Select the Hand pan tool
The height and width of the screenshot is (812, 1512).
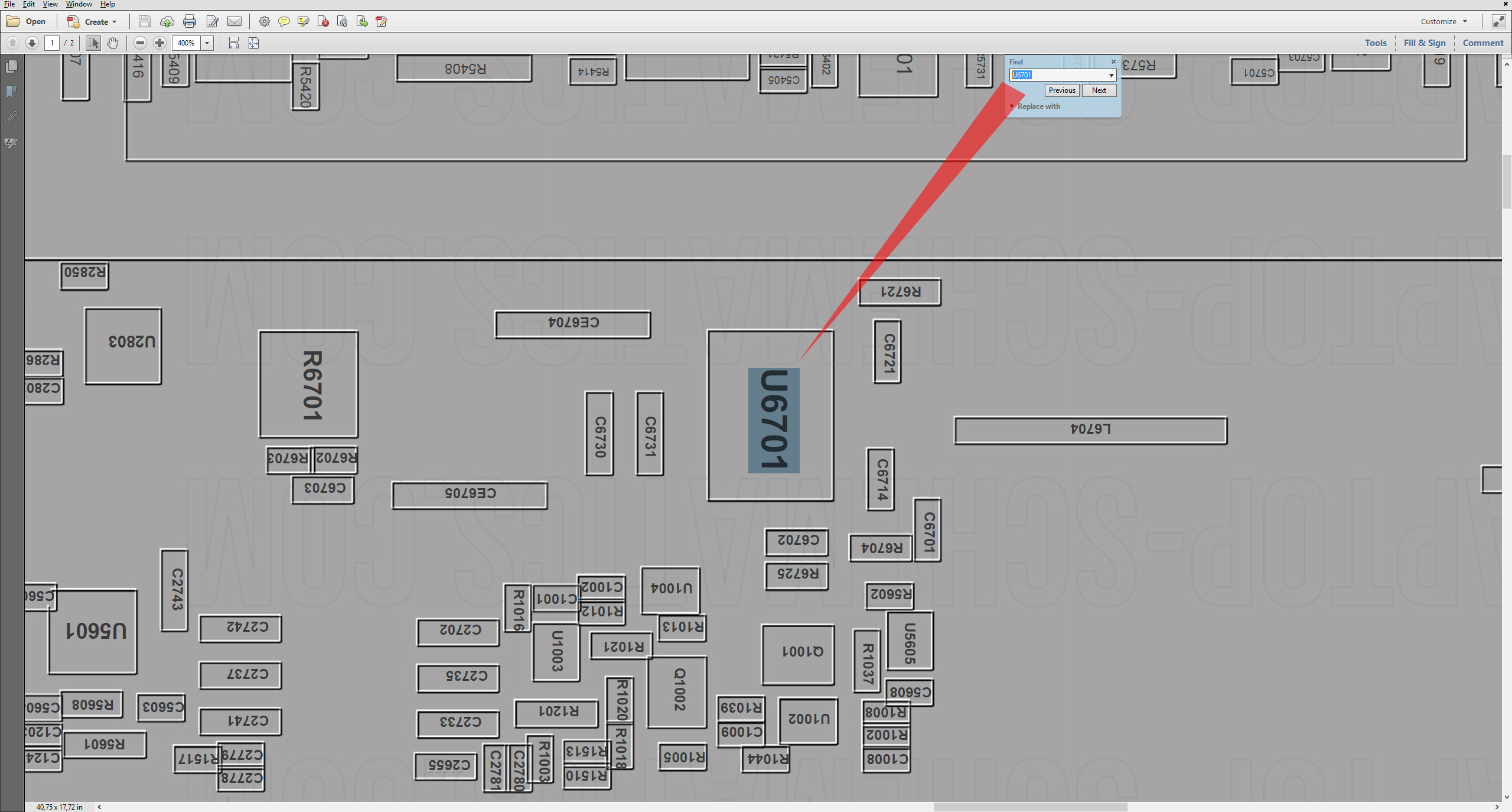coord(113,43)
